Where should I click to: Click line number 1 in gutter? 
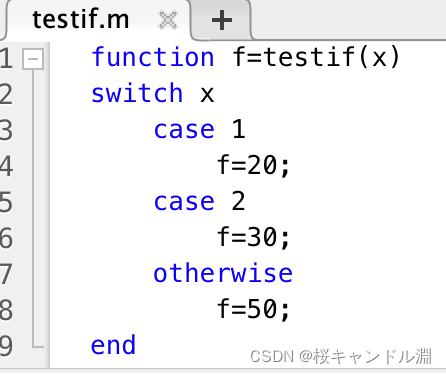(x=6, y=58)
